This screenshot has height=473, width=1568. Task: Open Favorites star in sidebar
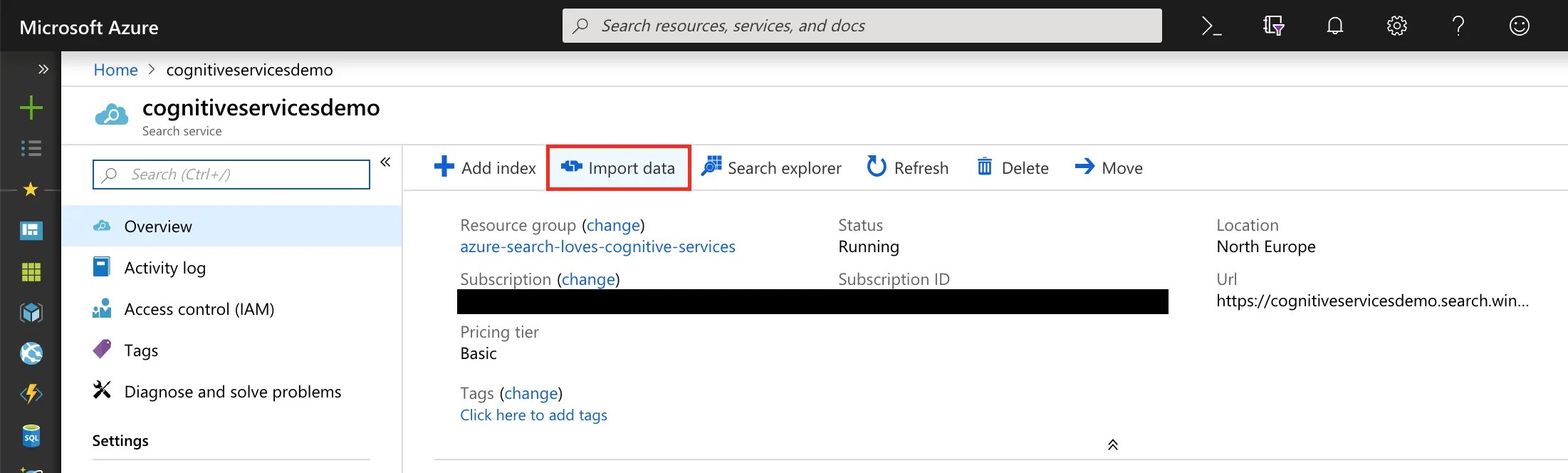click(31, 189)
